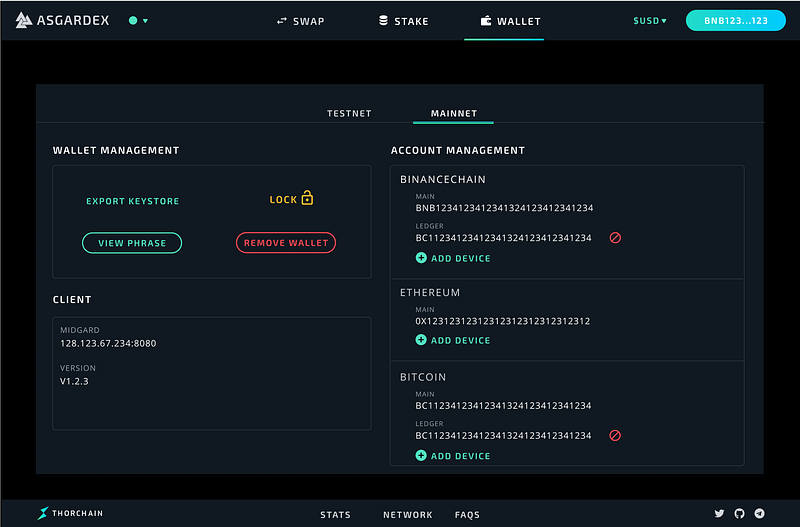Click the swap arrows icon
This screenshot has height=527, width=800.
pyautogui.click(x=282, y=21)
